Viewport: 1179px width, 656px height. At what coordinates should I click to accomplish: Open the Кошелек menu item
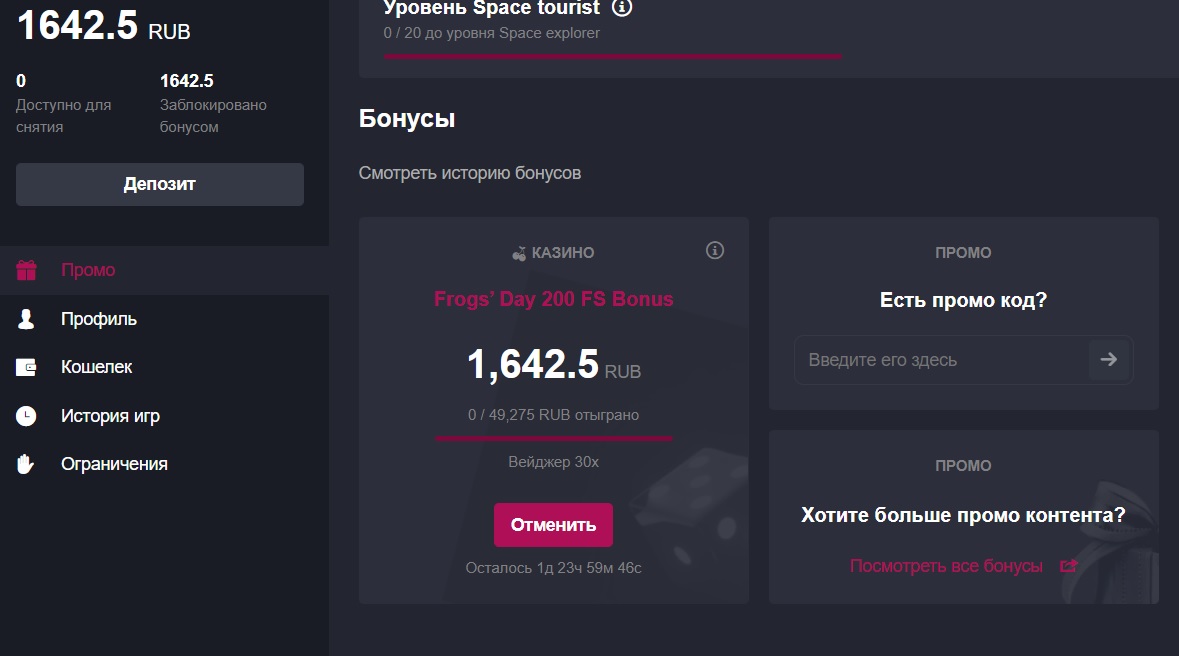(164, 367)
